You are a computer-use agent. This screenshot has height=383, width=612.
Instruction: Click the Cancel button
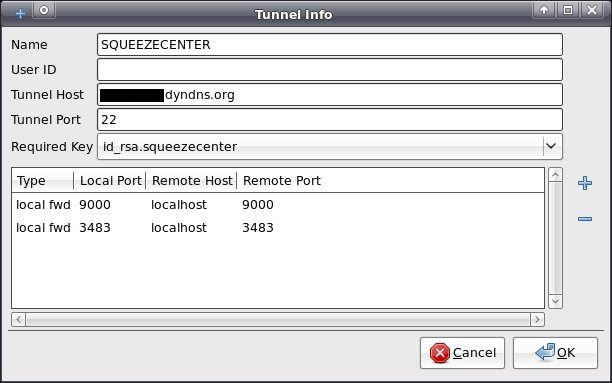462,353
